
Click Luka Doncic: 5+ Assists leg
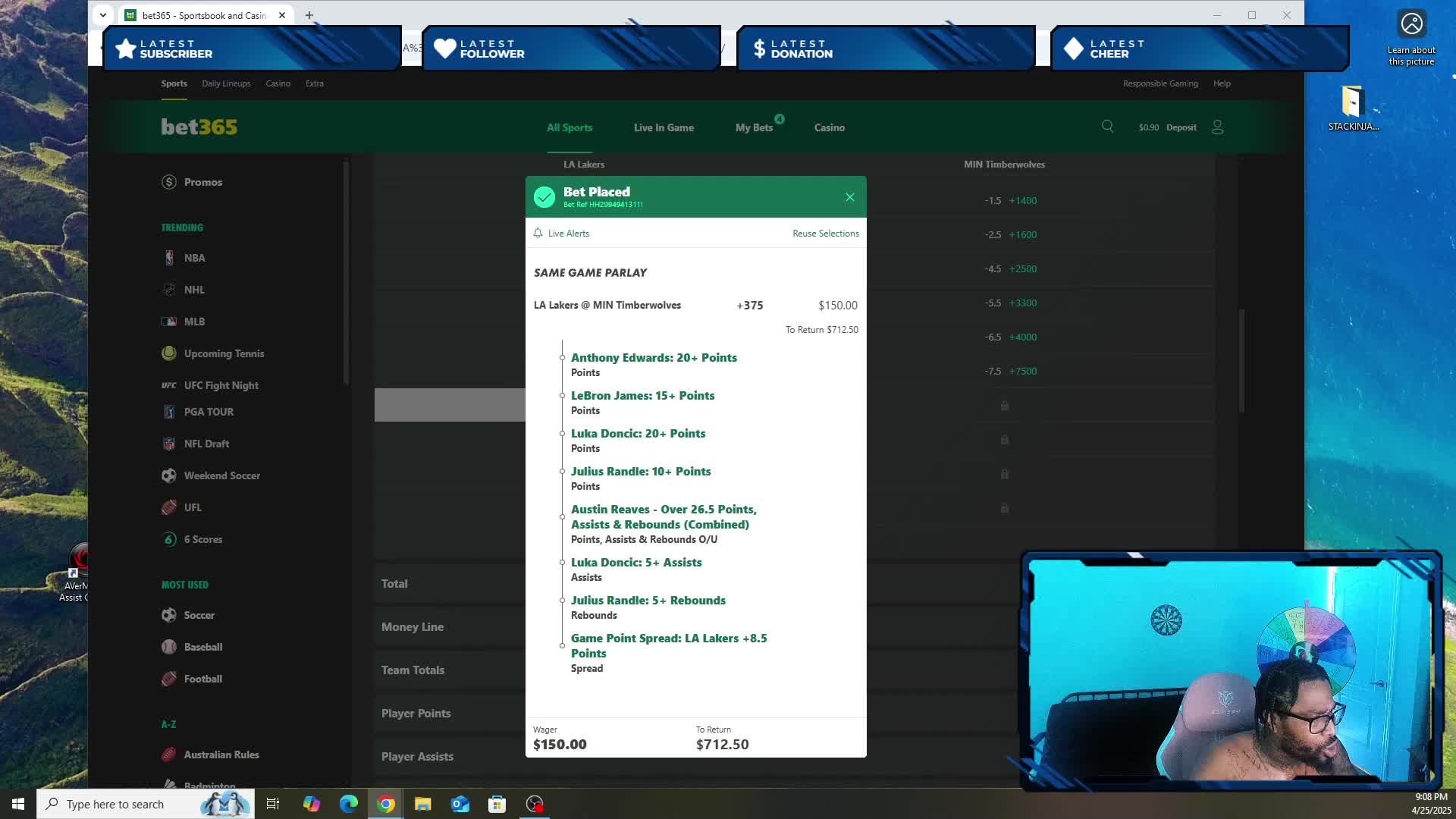[636, 563]
